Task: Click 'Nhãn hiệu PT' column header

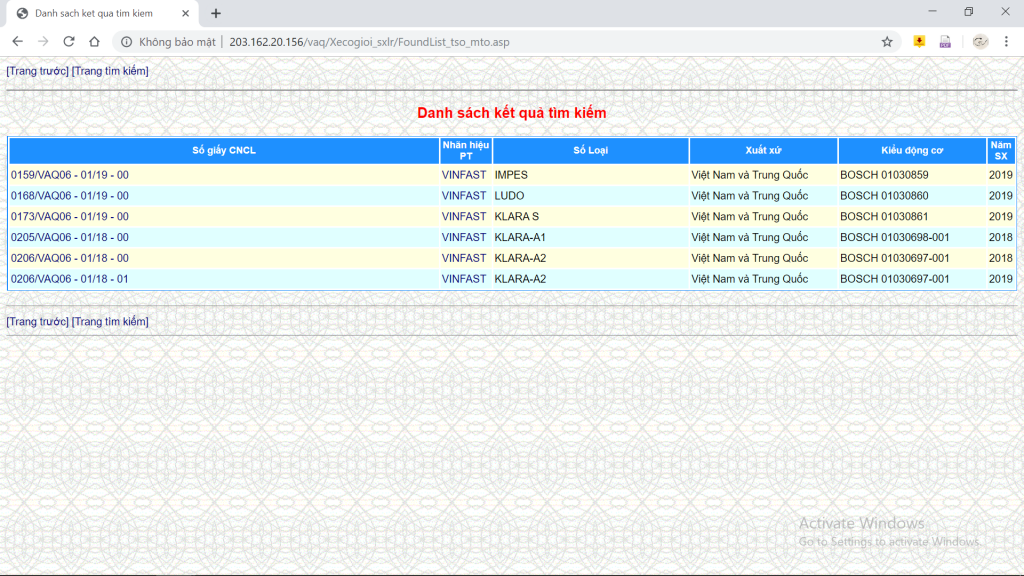Action: (466, 151)
